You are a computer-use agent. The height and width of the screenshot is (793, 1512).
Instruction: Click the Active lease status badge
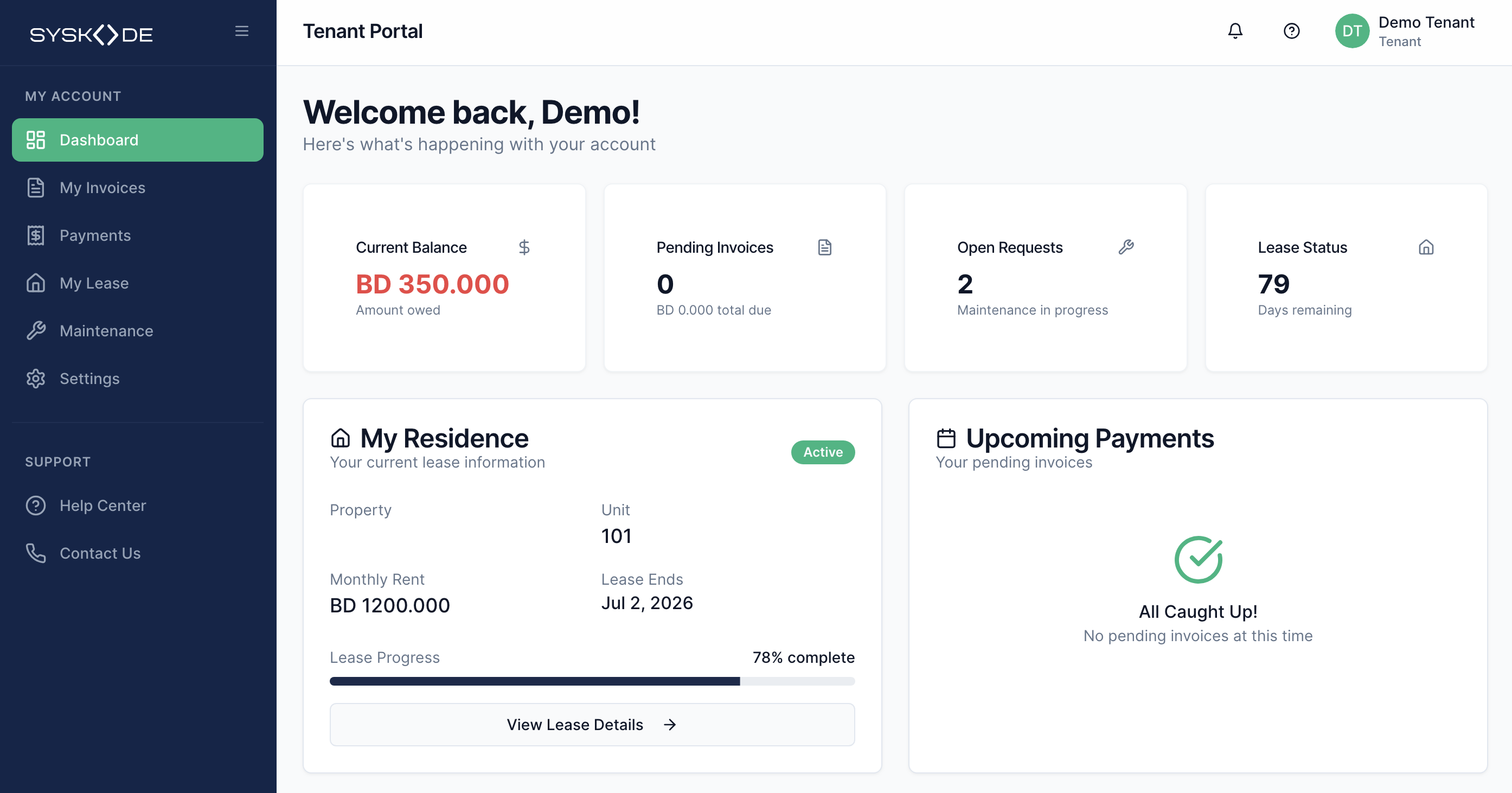[823, 452]
